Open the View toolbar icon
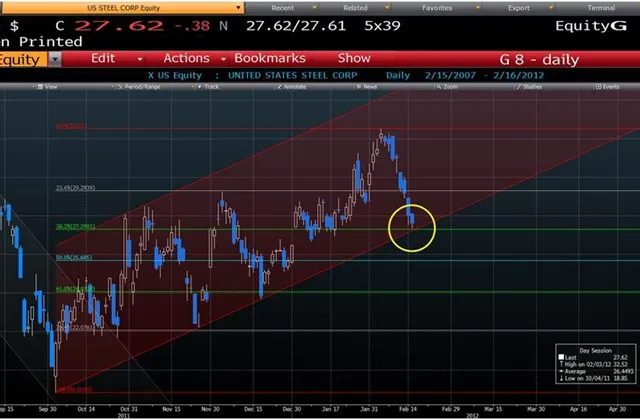 (x=40, y=87)
